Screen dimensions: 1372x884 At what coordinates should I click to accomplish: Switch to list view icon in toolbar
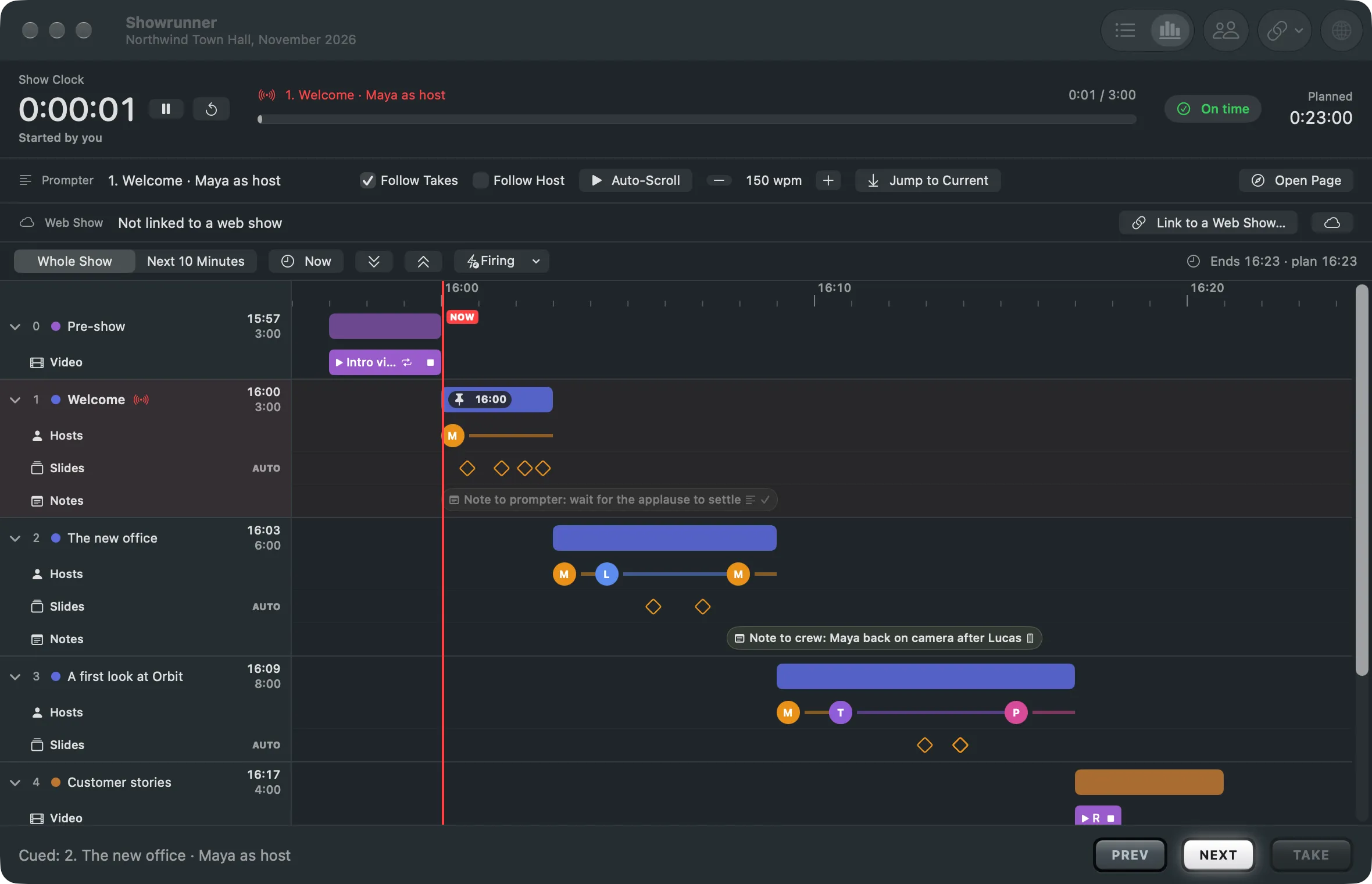pos(1126,30)
